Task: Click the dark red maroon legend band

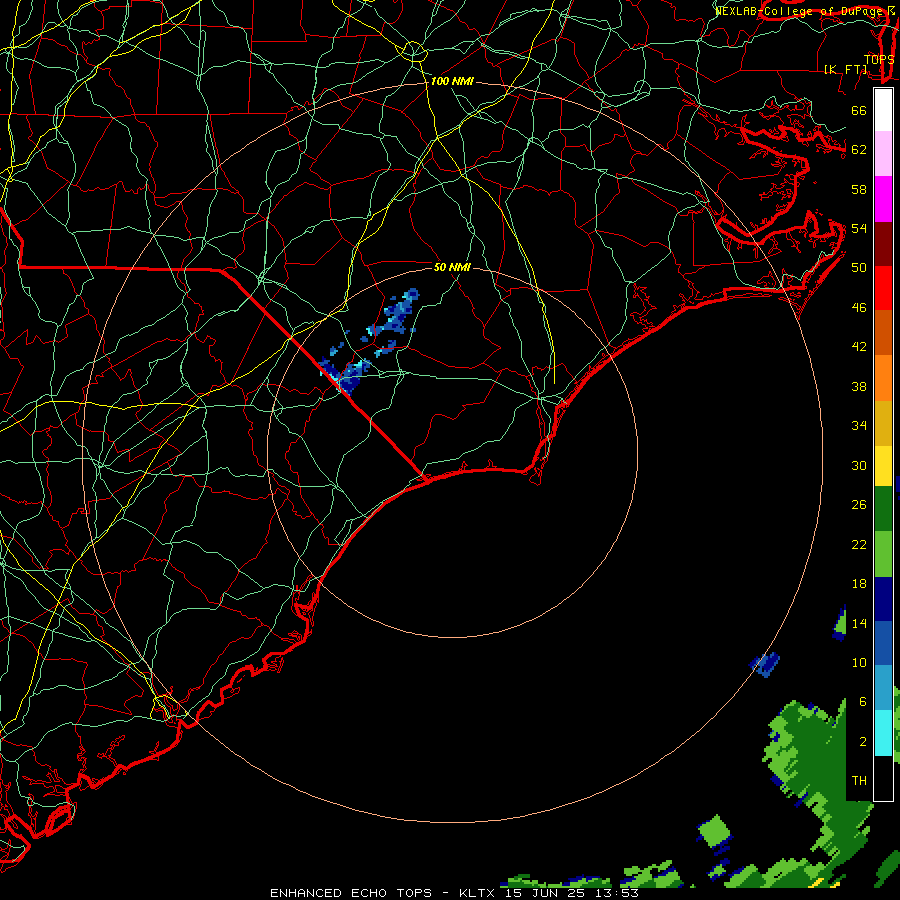Action: [883, 244]
